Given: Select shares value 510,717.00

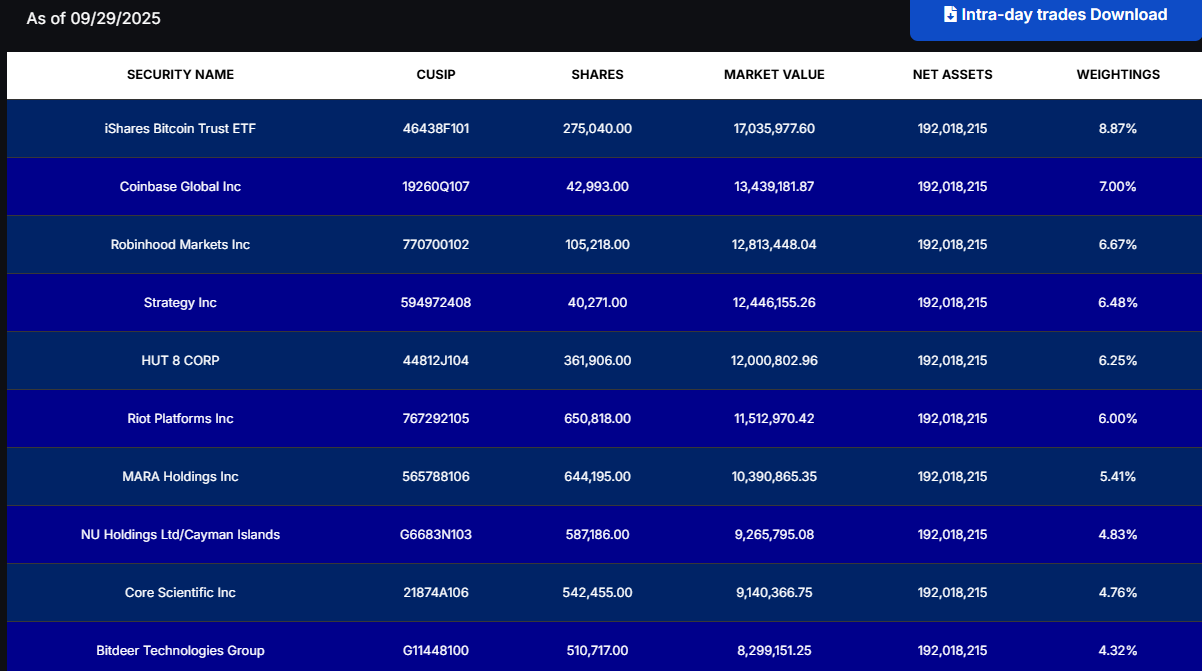Looking at the screenshot, I should (x=597, y=651).
